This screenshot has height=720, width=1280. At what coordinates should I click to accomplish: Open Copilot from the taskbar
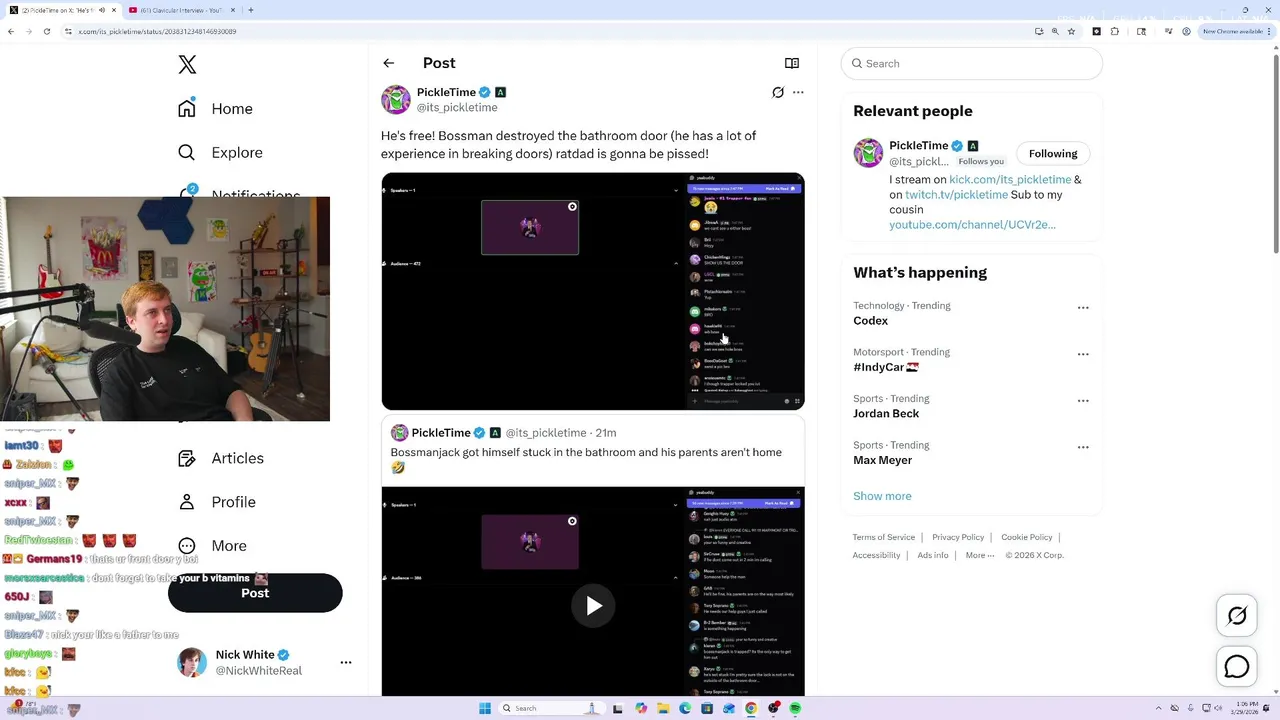641,708
